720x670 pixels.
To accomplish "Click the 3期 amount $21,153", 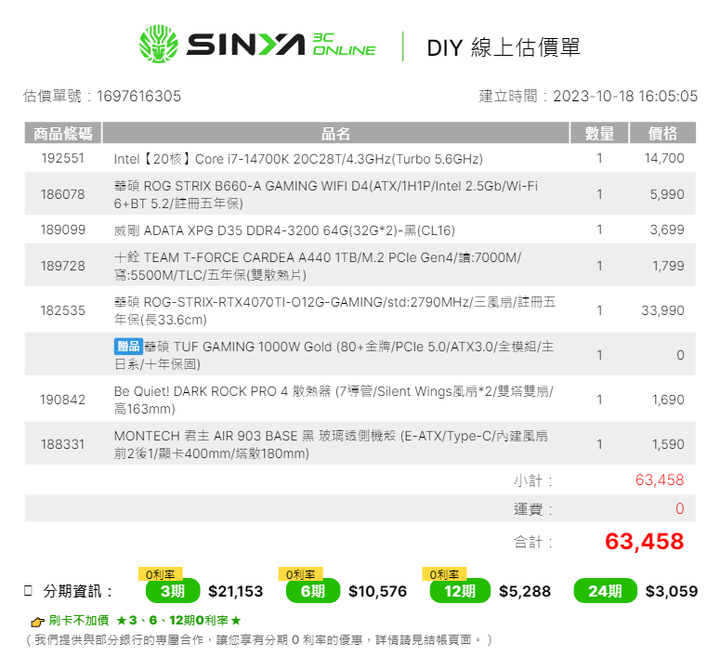I will [236, 591].
